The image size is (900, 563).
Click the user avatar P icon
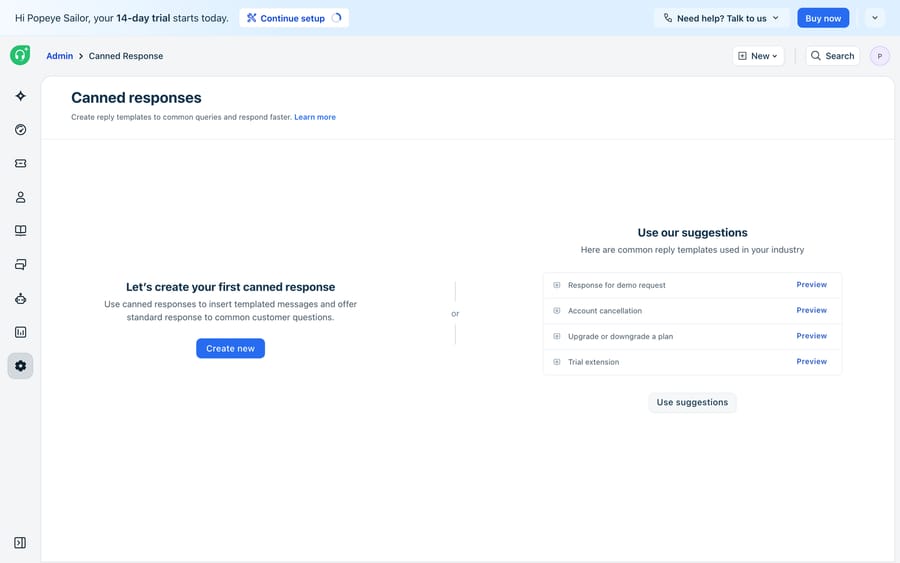click(879, 56)
